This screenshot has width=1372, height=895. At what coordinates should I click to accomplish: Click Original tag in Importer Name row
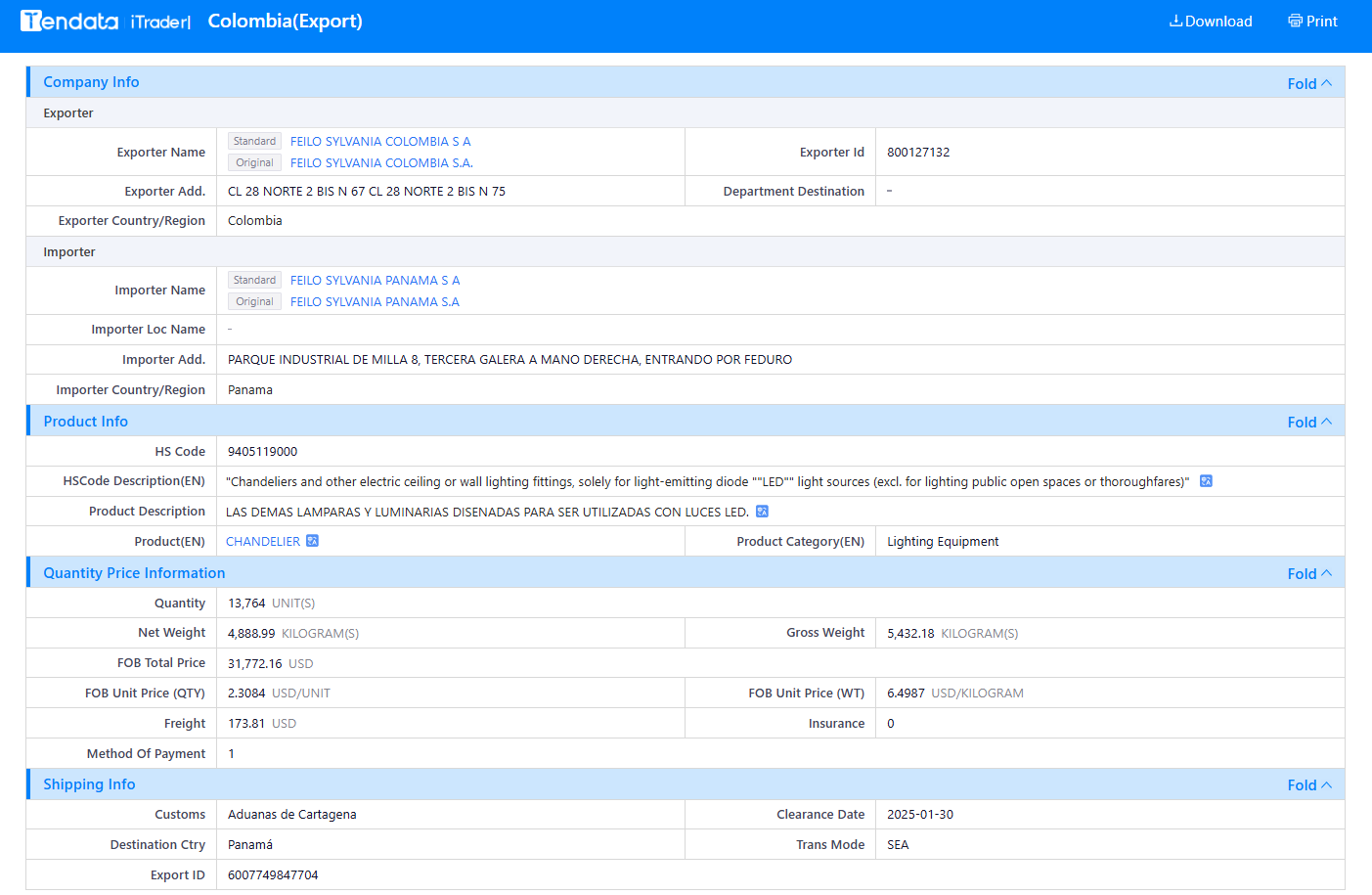click(x=254, y=302)
